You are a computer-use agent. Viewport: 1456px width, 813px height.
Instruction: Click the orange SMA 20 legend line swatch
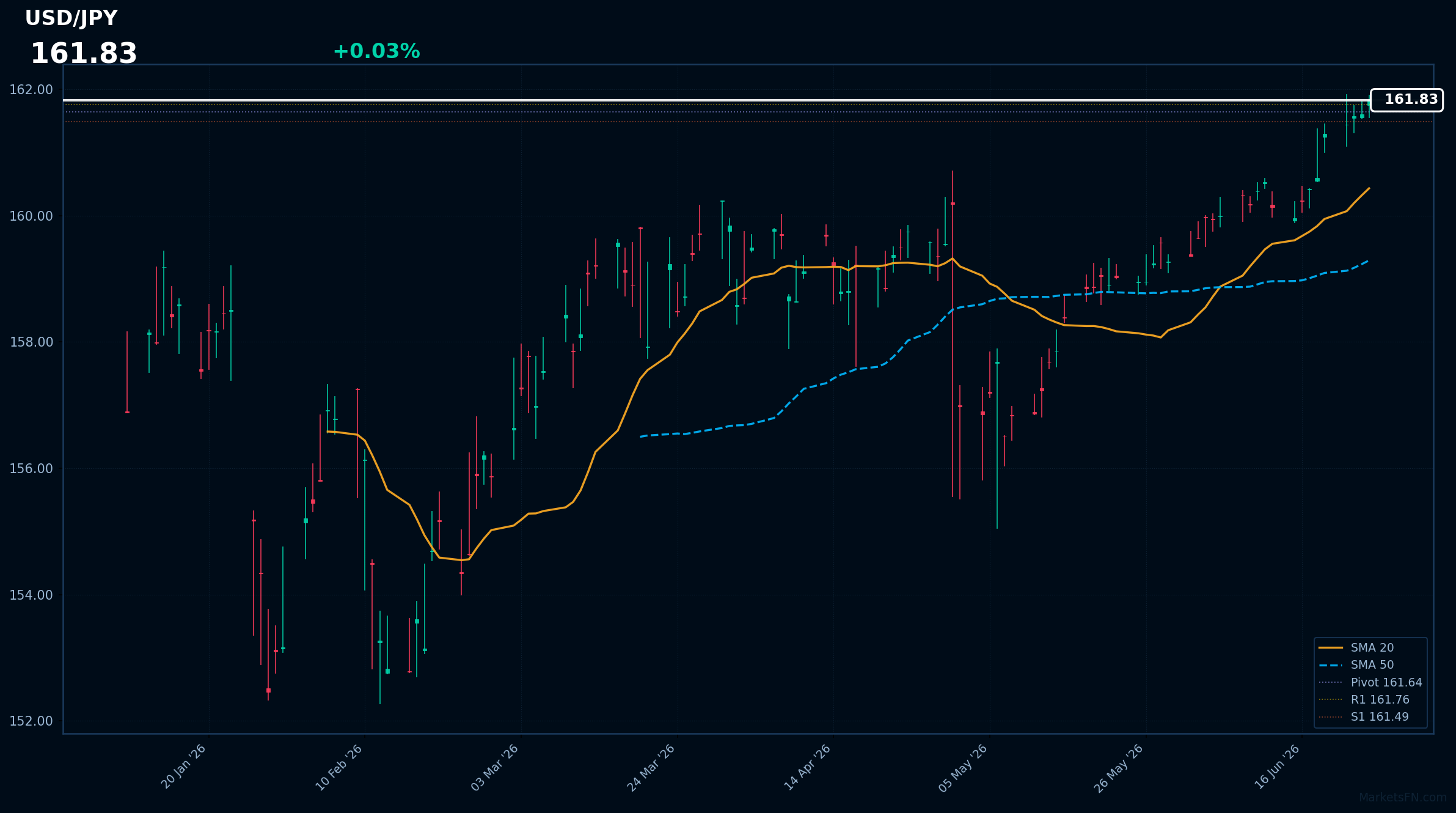pyautogui.click(x=1331, y=647)
